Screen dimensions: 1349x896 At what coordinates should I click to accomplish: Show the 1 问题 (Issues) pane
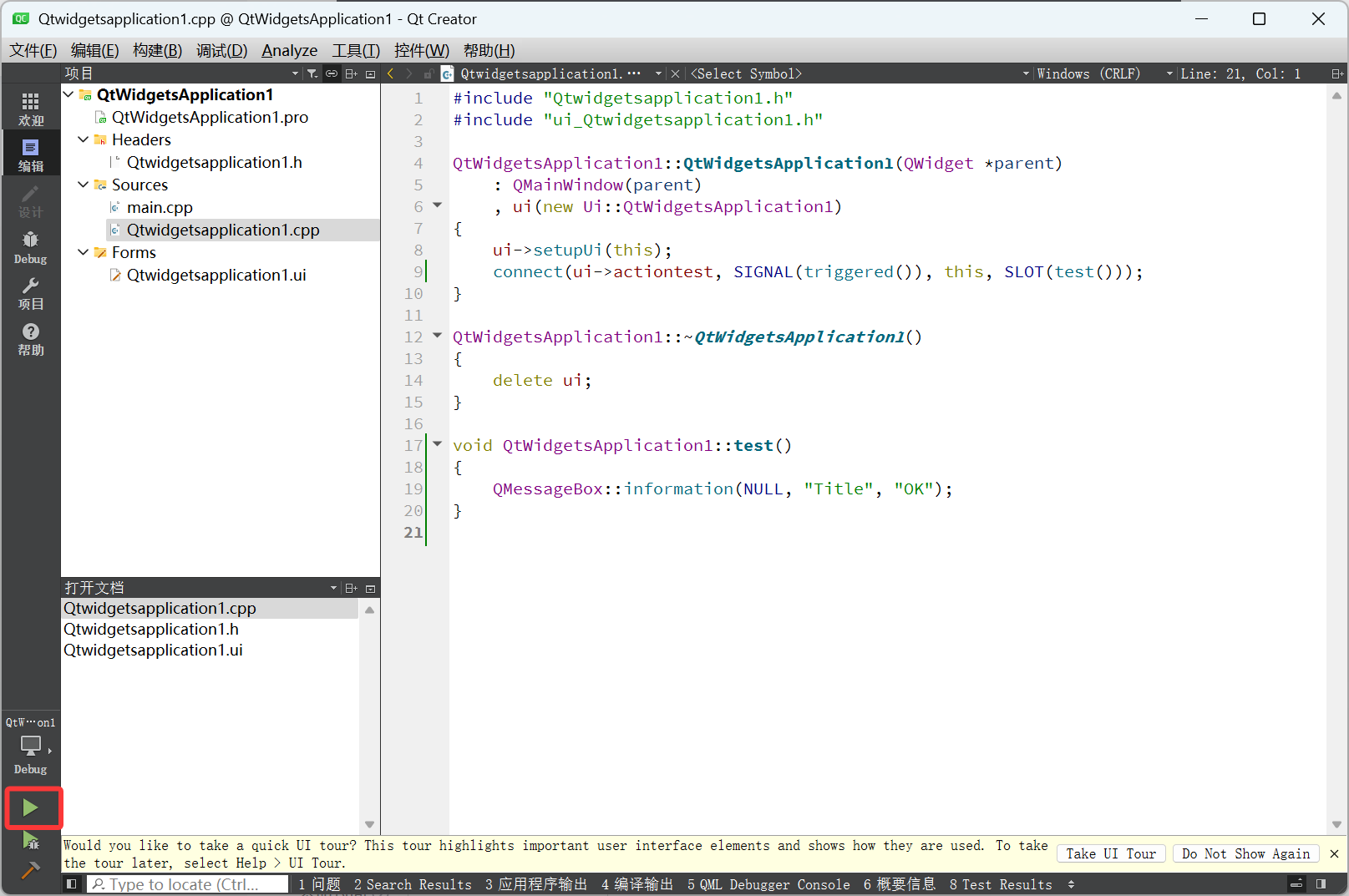click(x=320, y=884)
